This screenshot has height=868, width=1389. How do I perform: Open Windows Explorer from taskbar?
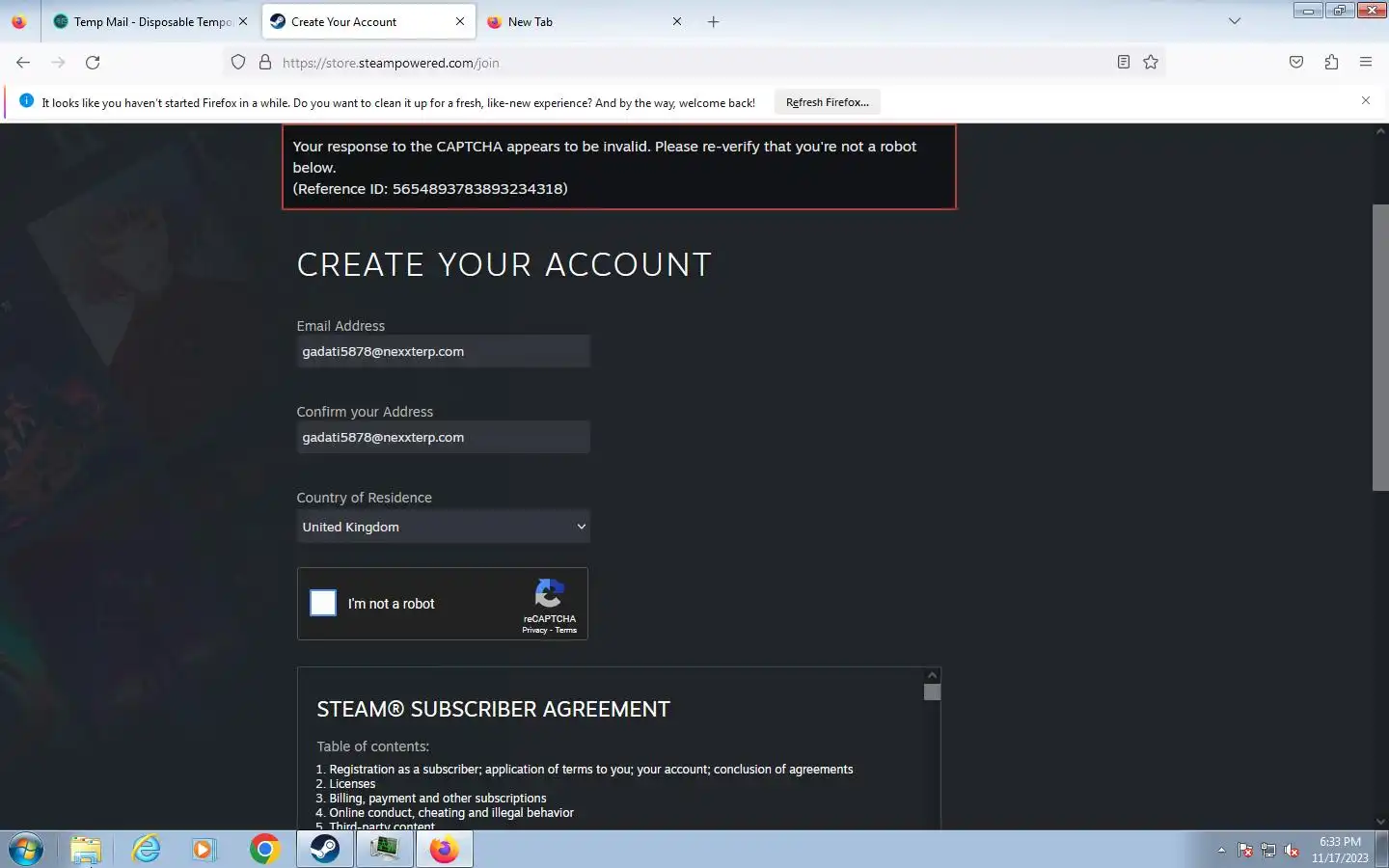(86, 850)
